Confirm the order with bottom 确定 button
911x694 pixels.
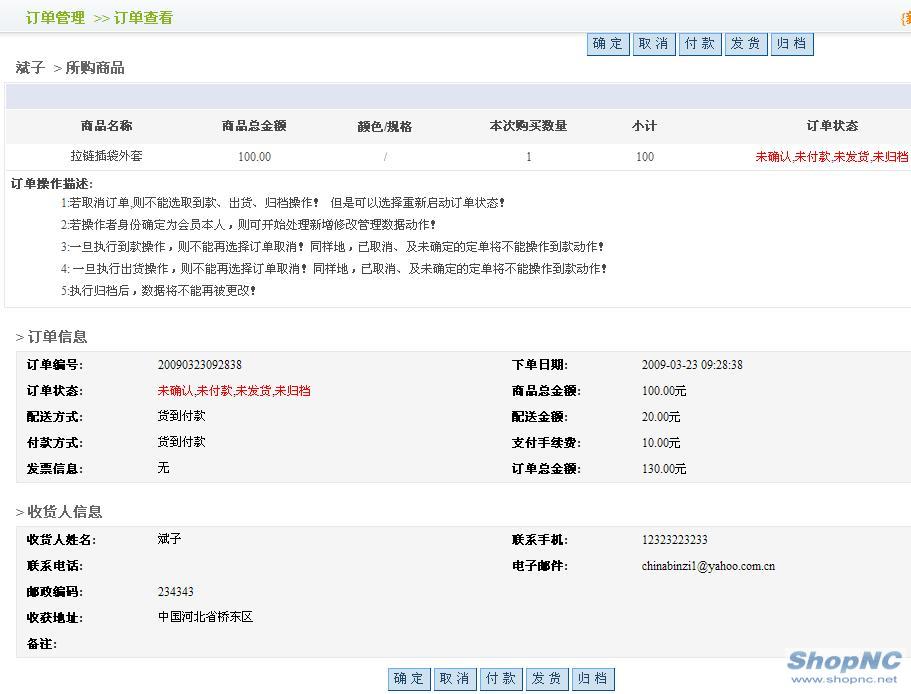[x=408, y=679]
